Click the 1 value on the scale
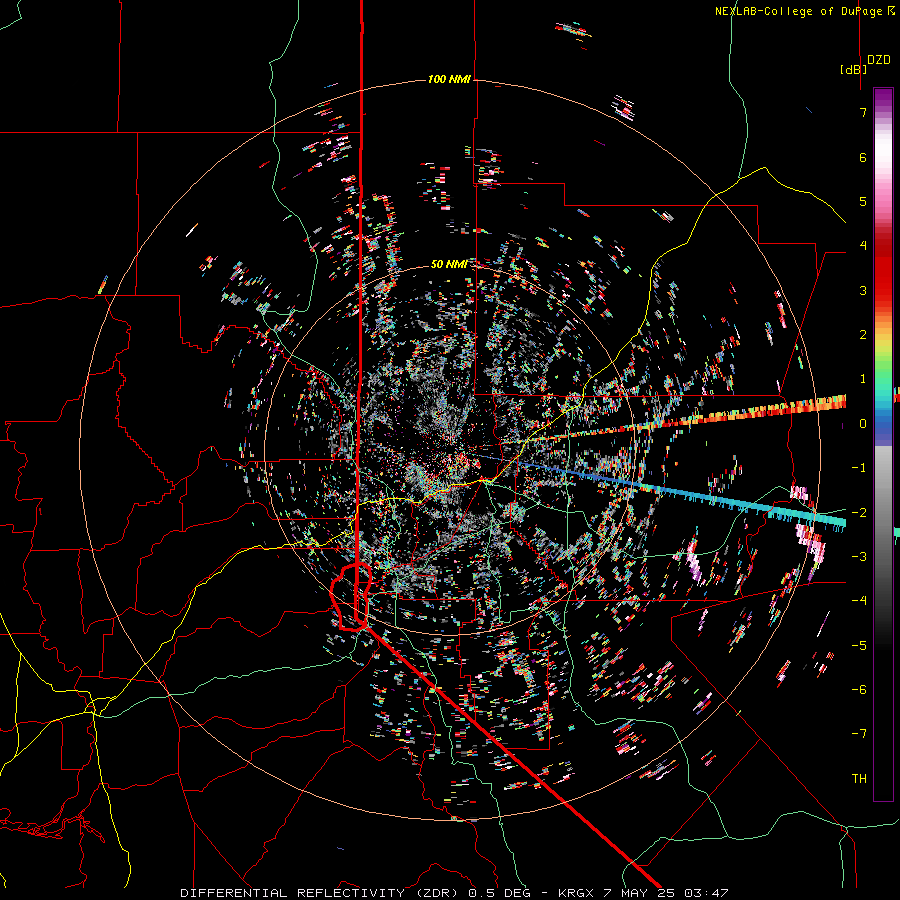The image size is (900, 900). click(863, 379)
